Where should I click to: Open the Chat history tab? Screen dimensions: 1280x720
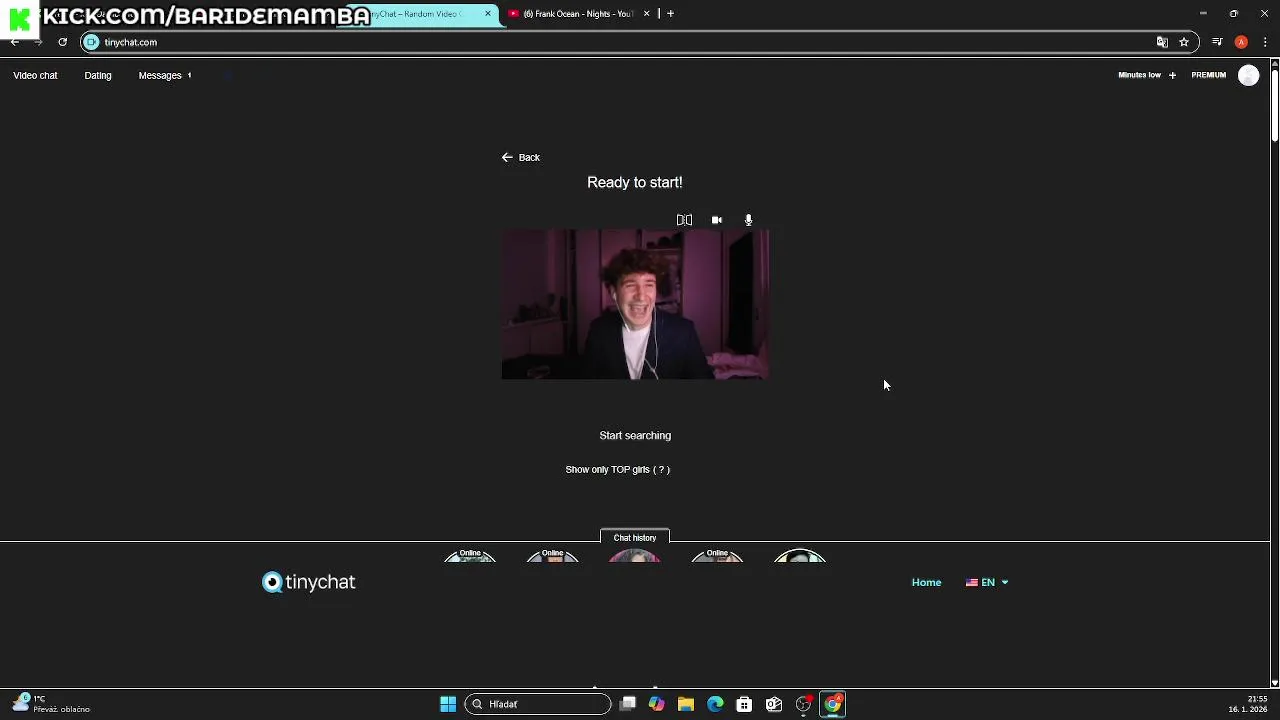tap(635, 538)
